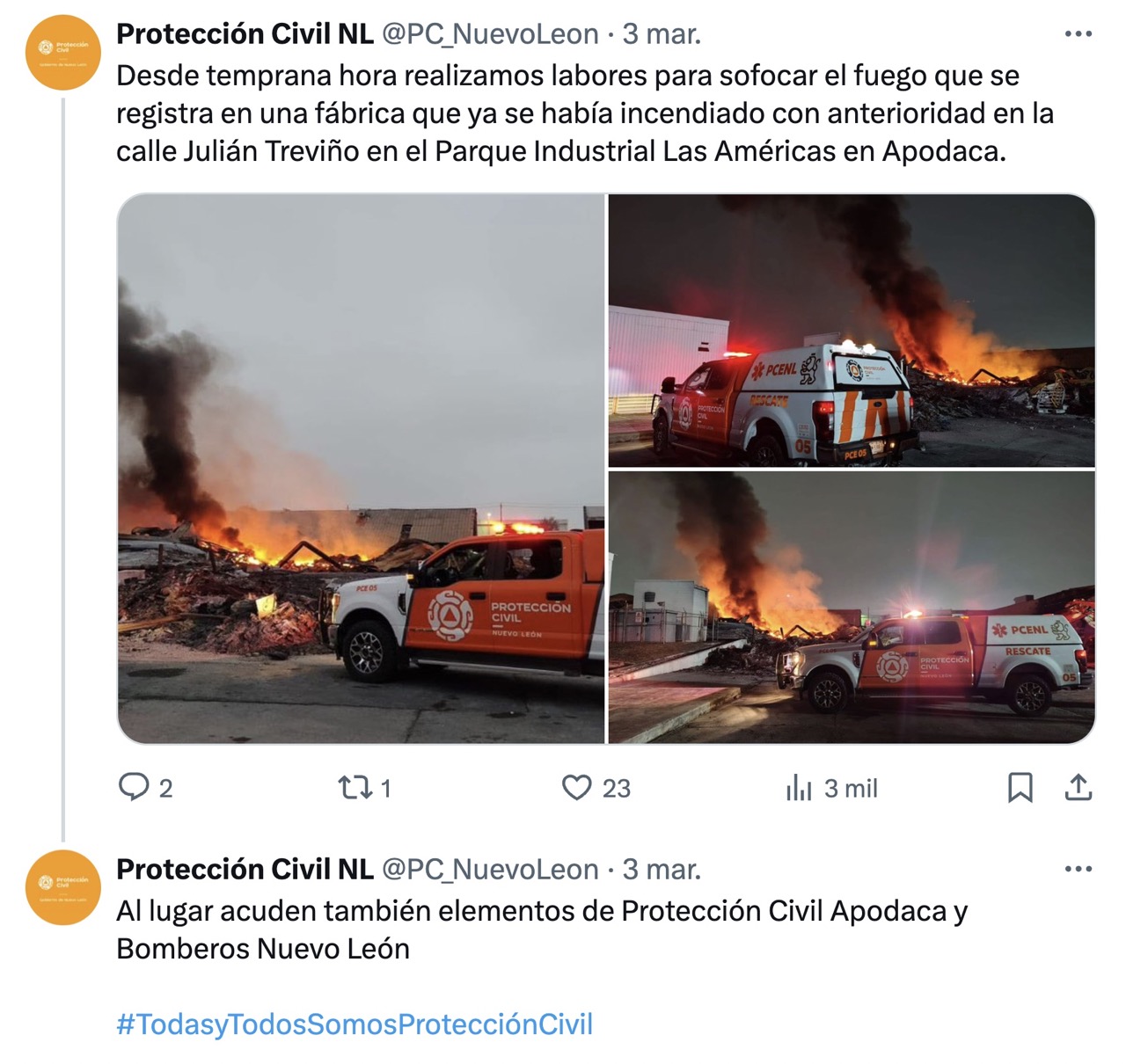Open the 3 mar. timestamp of second tweet
This screenshot has width=1126, height=1064.
662,869
